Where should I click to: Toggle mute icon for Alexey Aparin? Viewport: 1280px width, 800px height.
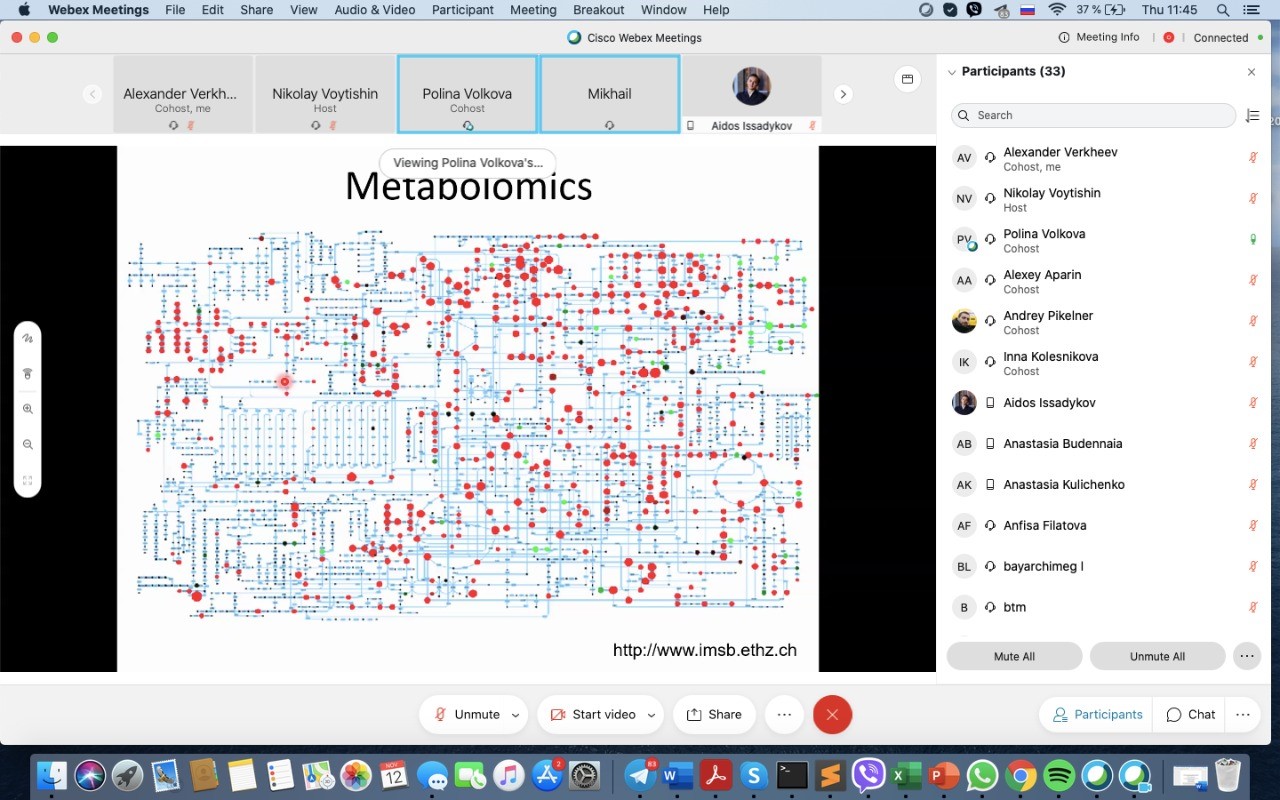click(x=1252, y=281)
